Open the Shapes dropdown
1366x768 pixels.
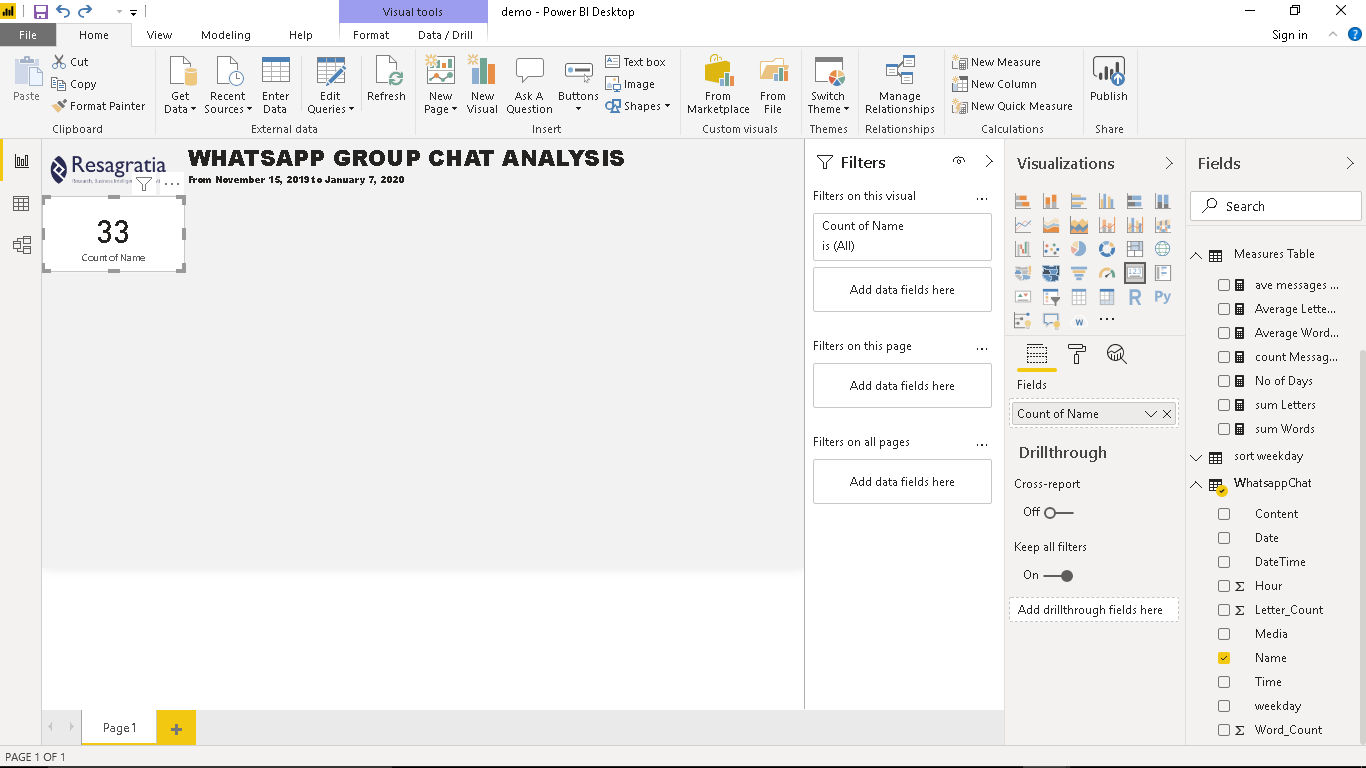tap(638, 106)
